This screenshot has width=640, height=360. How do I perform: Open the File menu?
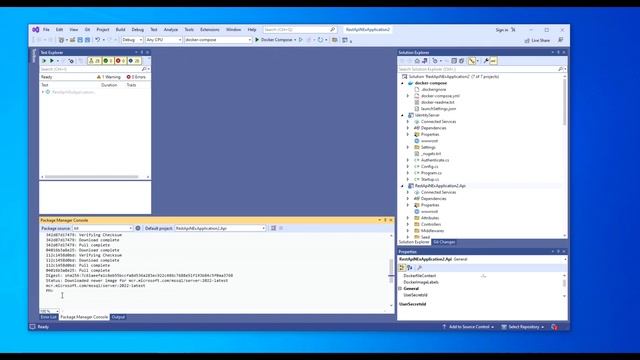46,30
